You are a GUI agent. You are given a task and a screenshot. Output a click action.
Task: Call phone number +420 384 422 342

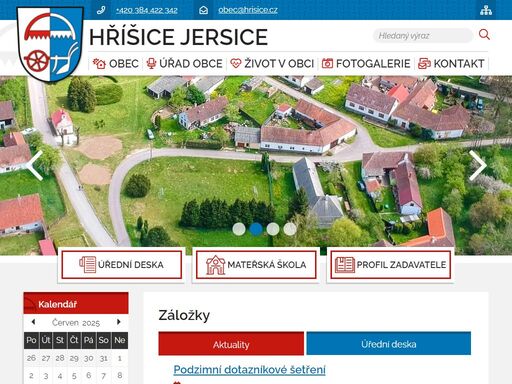(147, 10)
